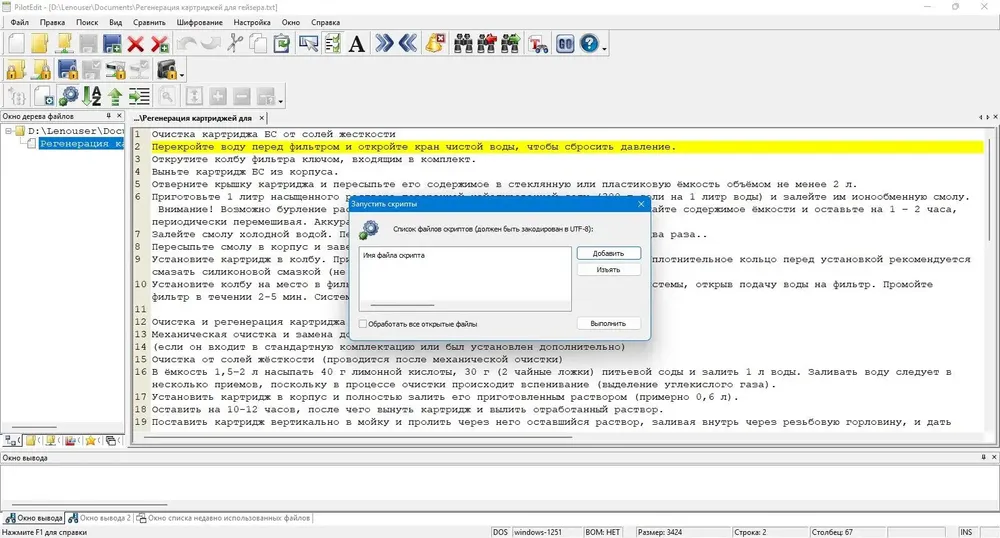Open the Файл menu
Viewport: 1000px width, 538px height.
[x=19, y=22]
